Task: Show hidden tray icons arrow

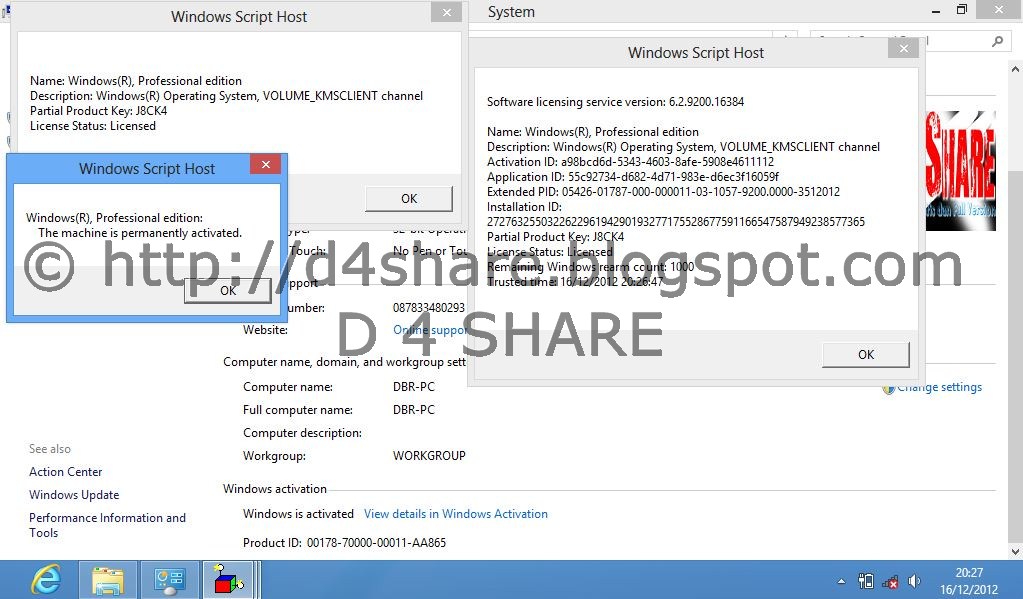Action: (842, 581)
